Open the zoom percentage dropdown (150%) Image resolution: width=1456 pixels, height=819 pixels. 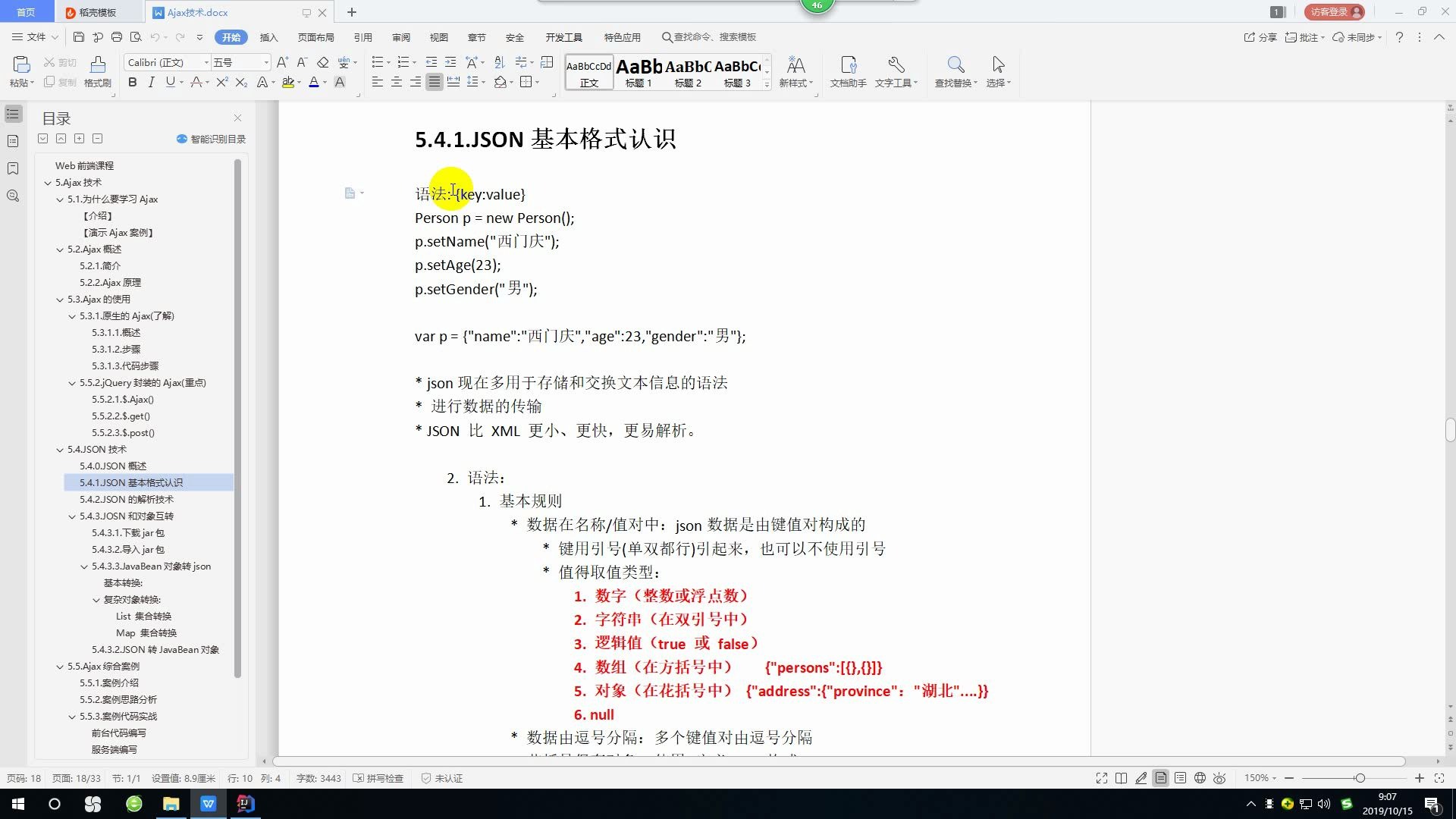(x=1260, y=778)
